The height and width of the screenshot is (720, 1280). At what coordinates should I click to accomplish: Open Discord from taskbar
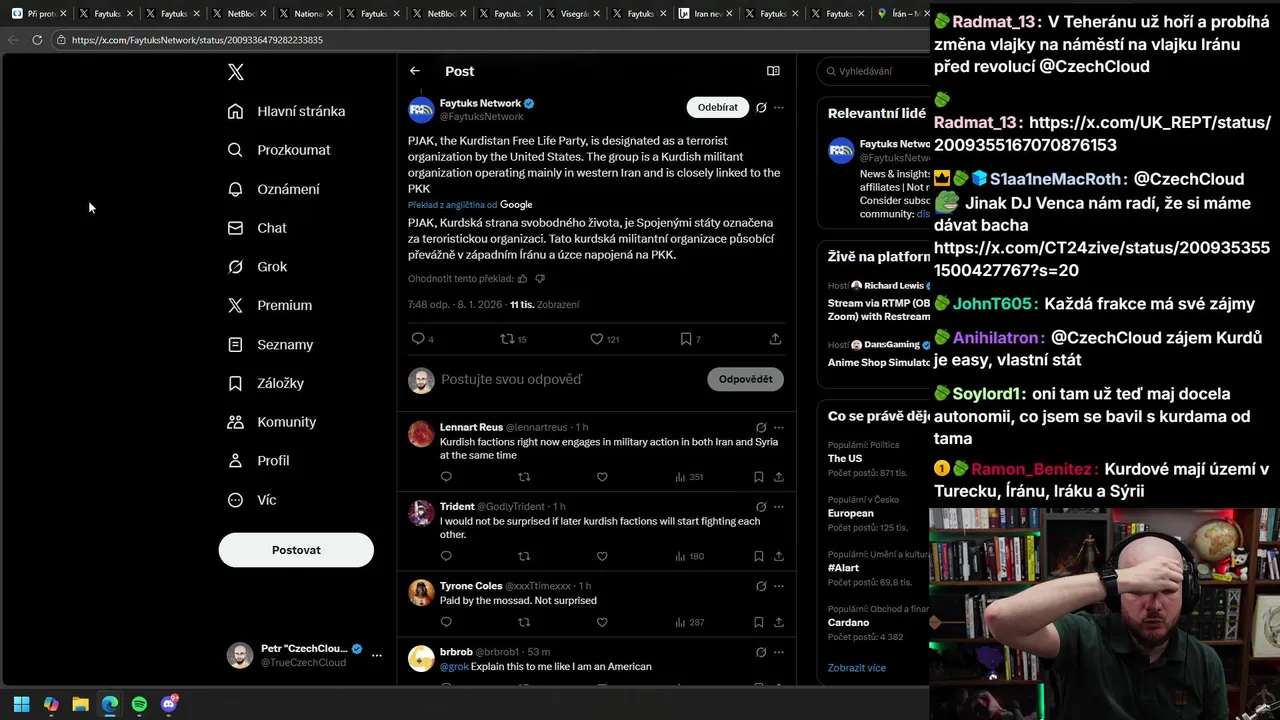pos(169,704)
